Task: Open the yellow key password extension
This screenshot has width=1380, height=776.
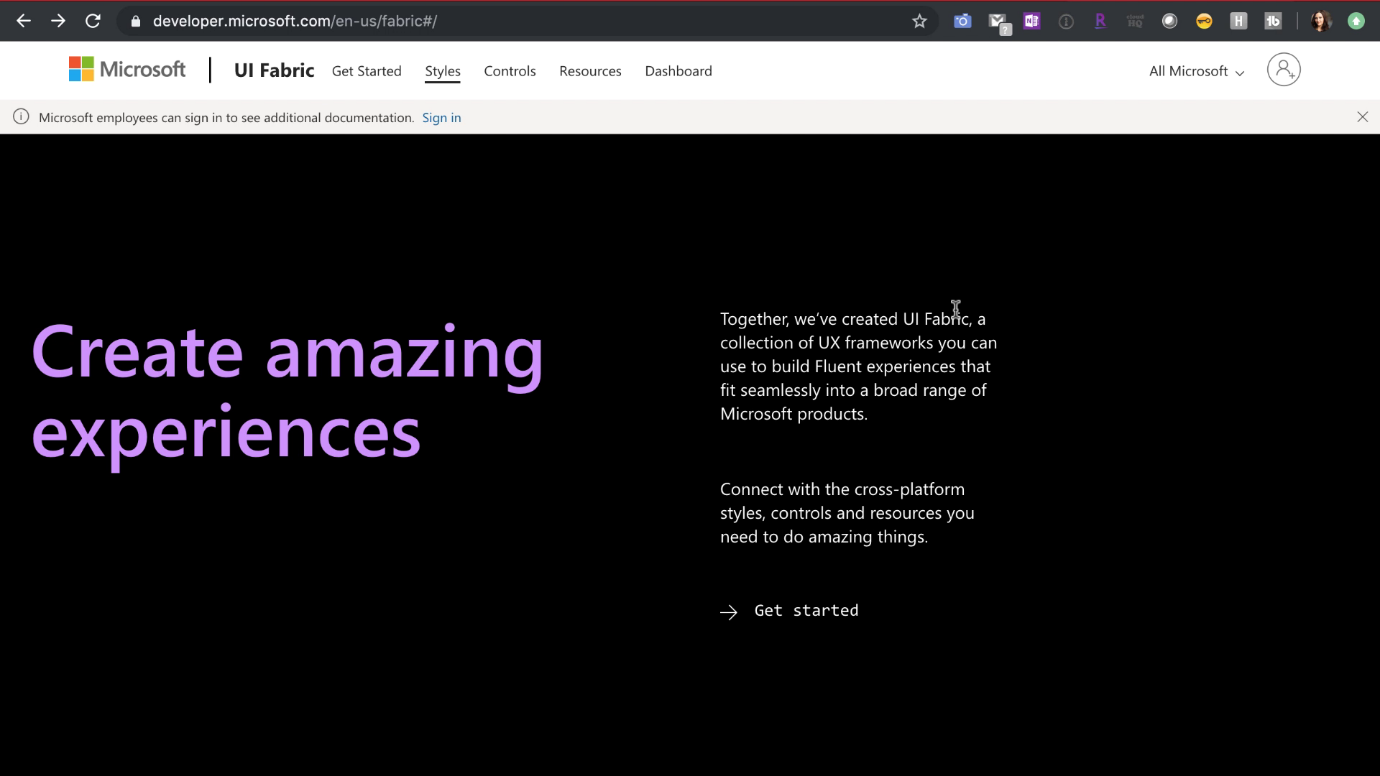Action: pos(1204,21)
